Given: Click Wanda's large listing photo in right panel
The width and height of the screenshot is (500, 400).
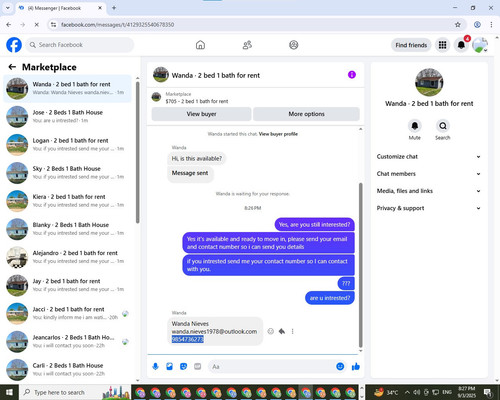Looking at the screenshot, I should 429,82.
